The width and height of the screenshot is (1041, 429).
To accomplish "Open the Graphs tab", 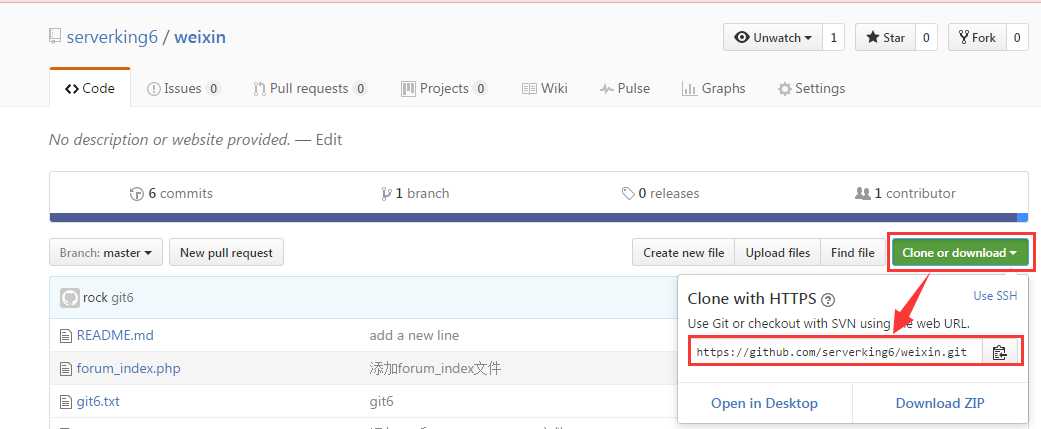I will point(714,88).
